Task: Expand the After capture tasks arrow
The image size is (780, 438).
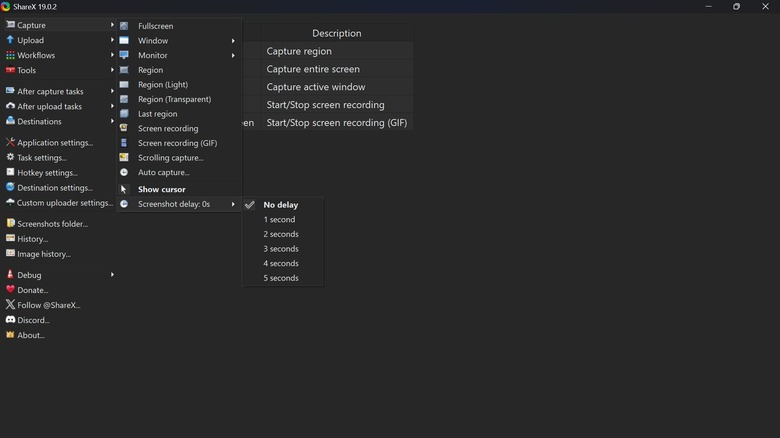Action: click(x=112, y=91)
